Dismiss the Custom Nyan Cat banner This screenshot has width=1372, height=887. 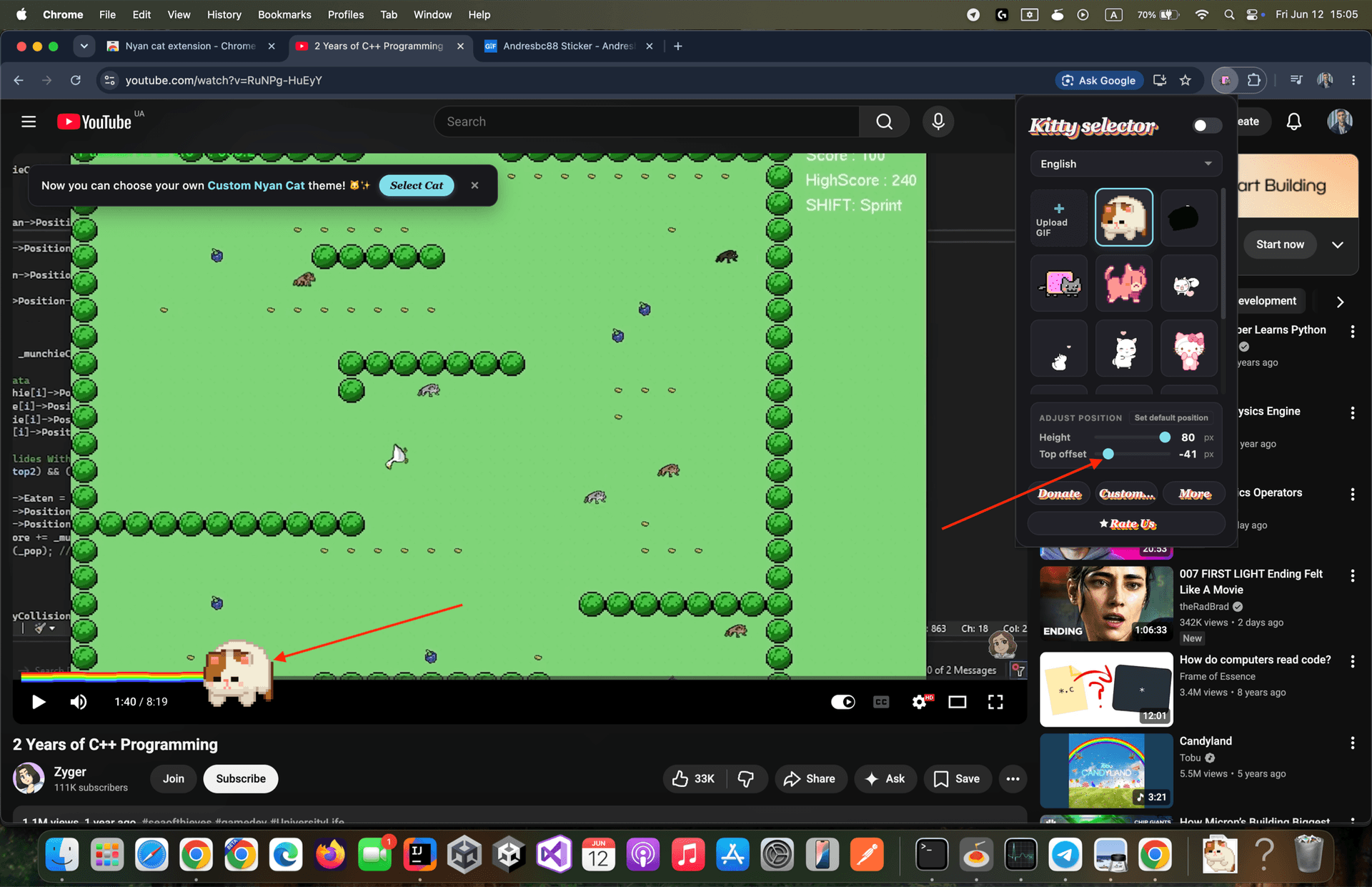(474, 185)
